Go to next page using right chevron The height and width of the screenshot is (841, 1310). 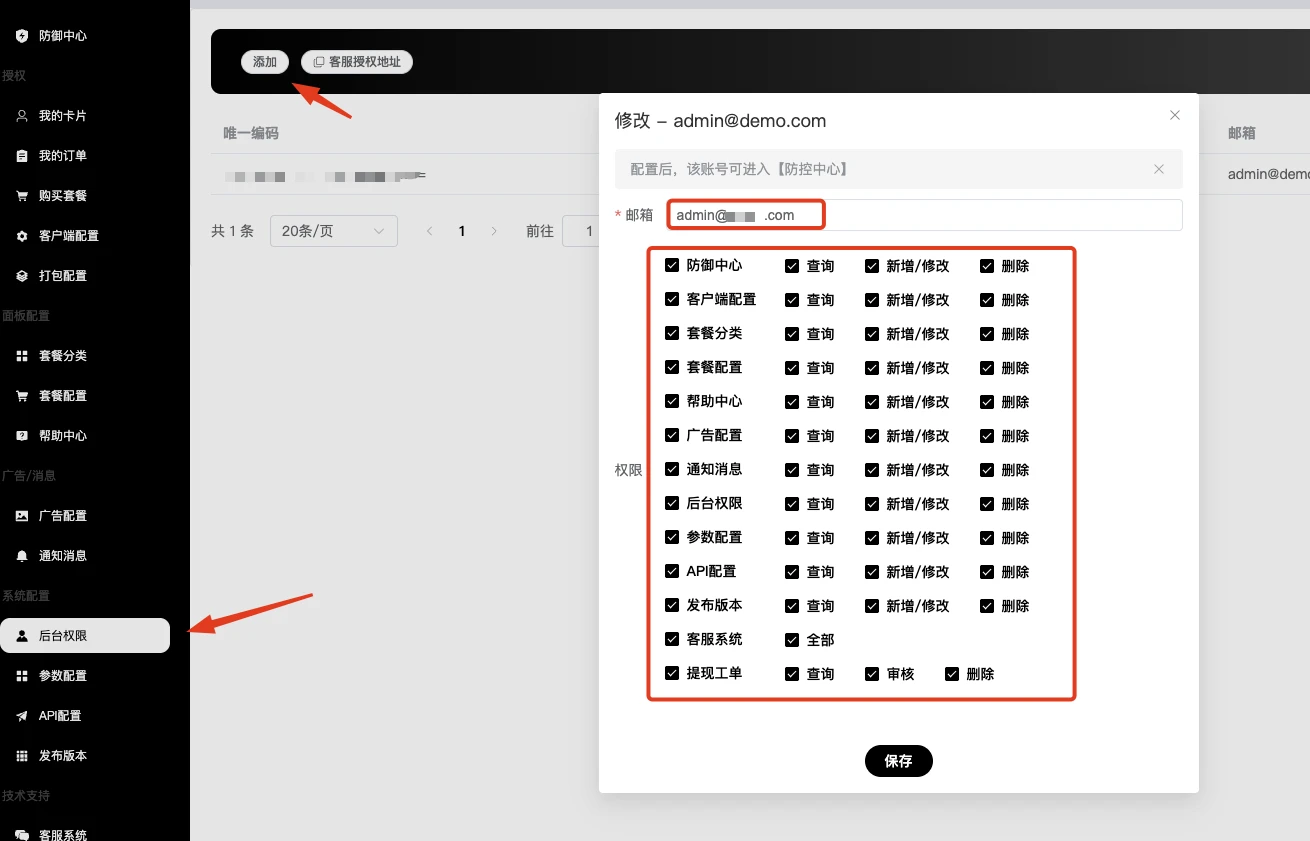[494, 231]
